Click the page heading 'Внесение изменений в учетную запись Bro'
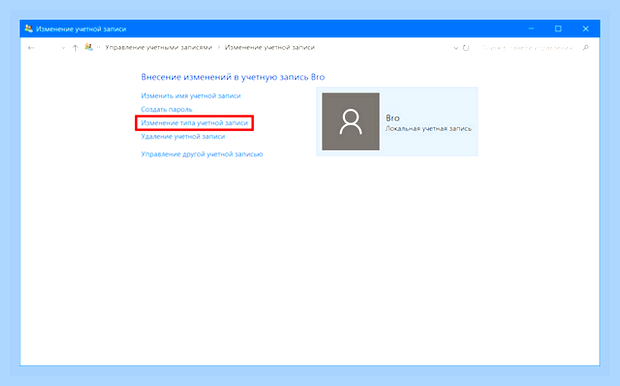This screenshot has width=620, height=386. tap(232, 77)
